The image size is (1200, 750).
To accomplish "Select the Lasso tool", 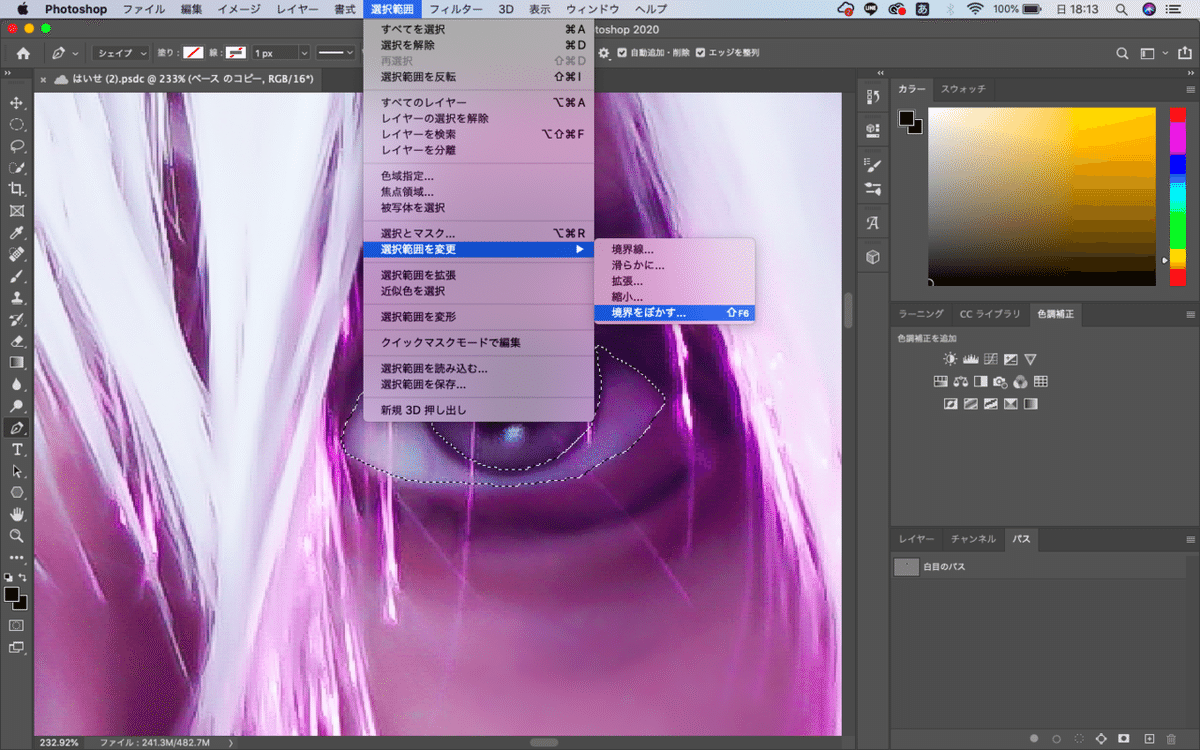I will click(x=16, y=146).
